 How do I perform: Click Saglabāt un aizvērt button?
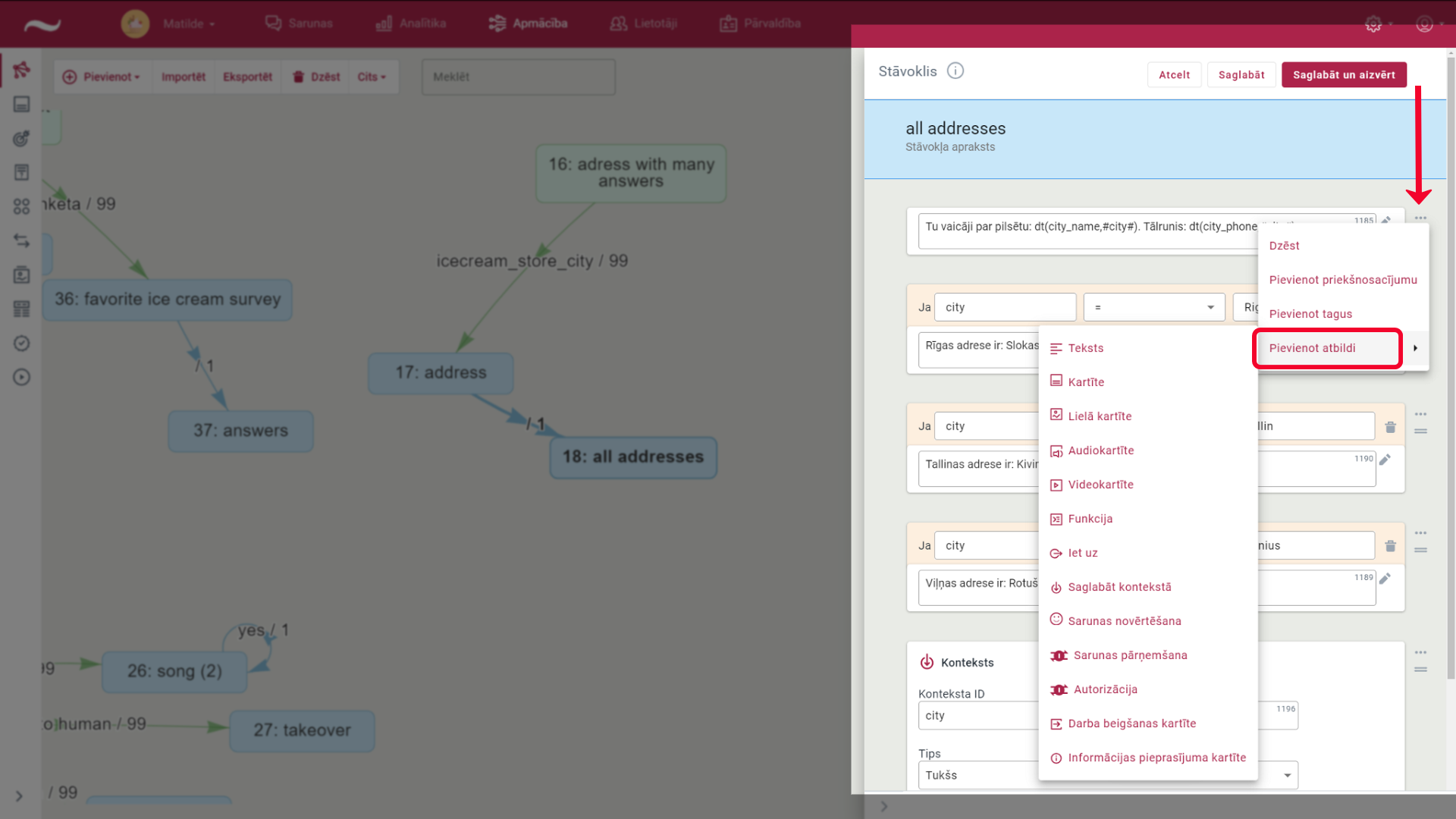tap(1344, 74)
